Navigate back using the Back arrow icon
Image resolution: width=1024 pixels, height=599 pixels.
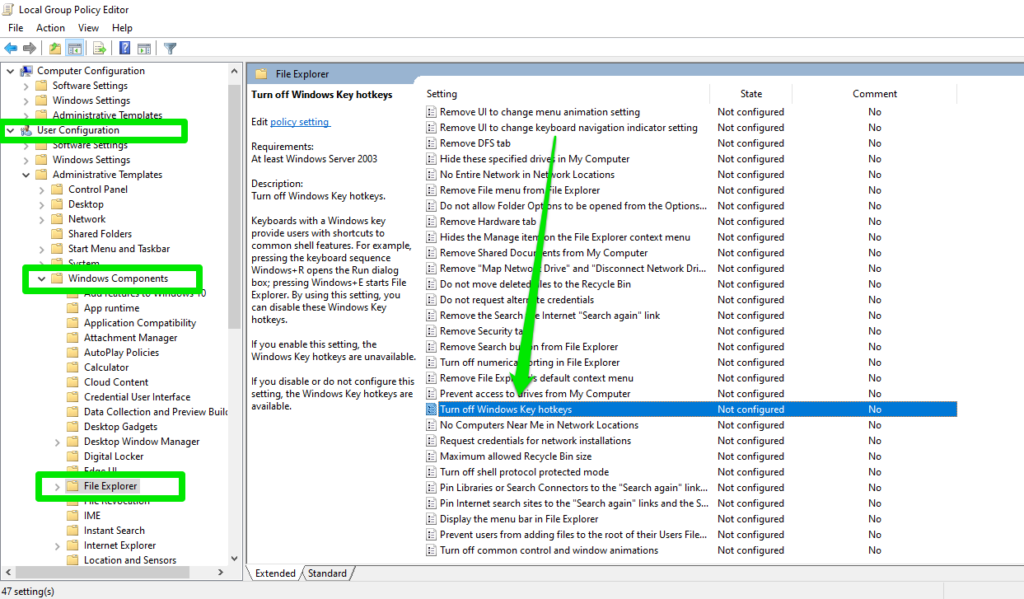(10, 48)
